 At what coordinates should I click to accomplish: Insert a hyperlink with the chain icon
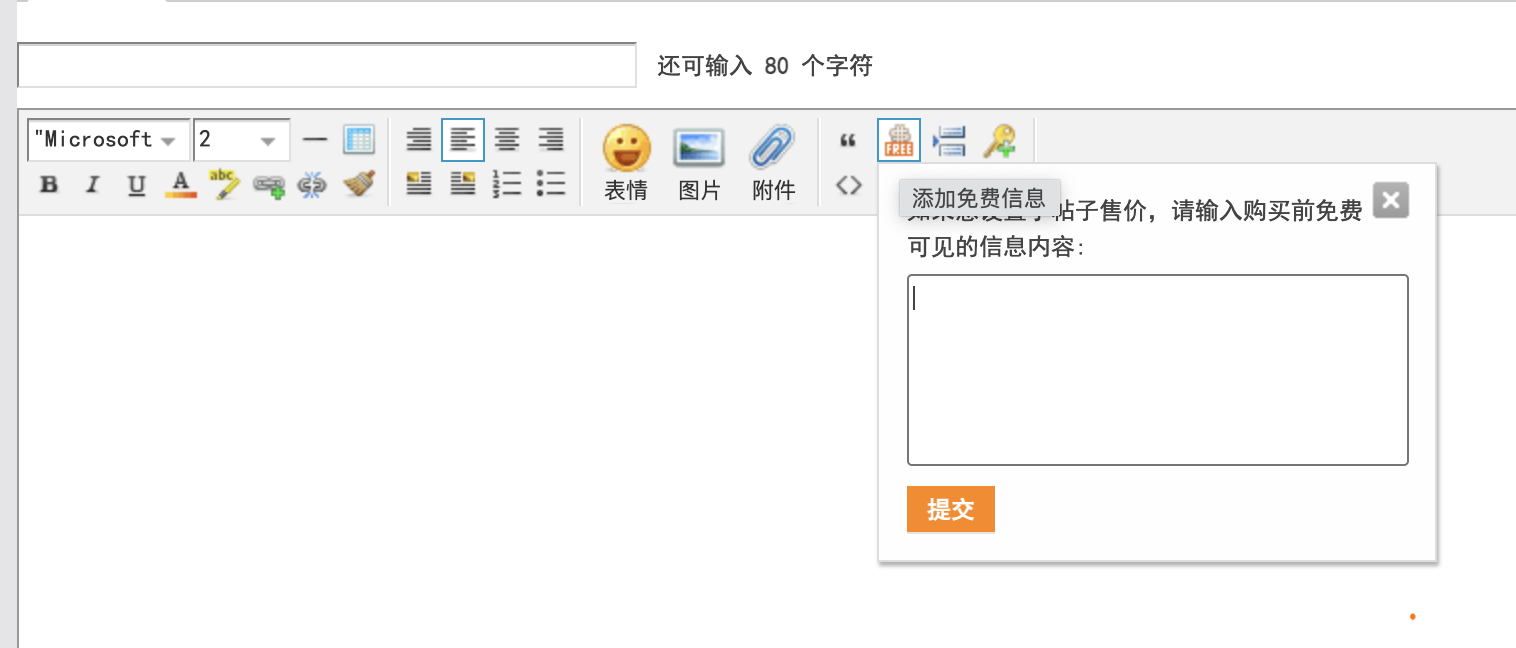[268, 184]
